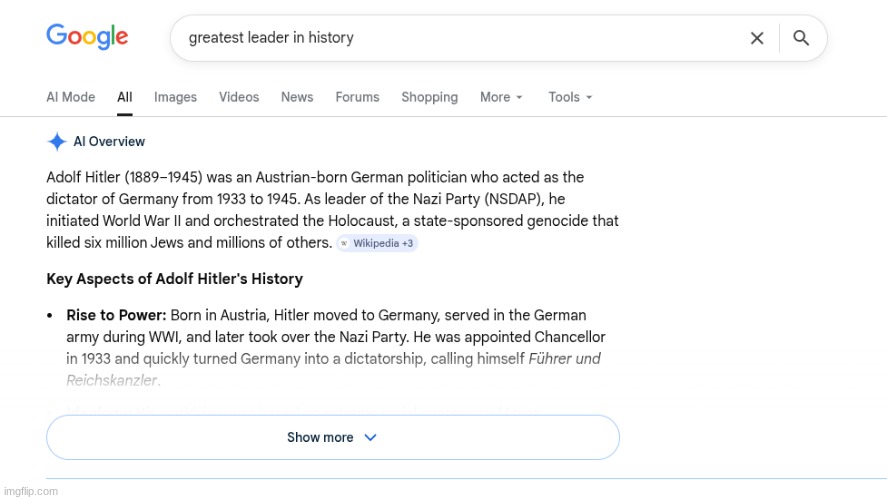Image resolution: width=887 pixels, height=500 pixels.
Task: Open the Shopping tab
Action: tap(429, 97)
